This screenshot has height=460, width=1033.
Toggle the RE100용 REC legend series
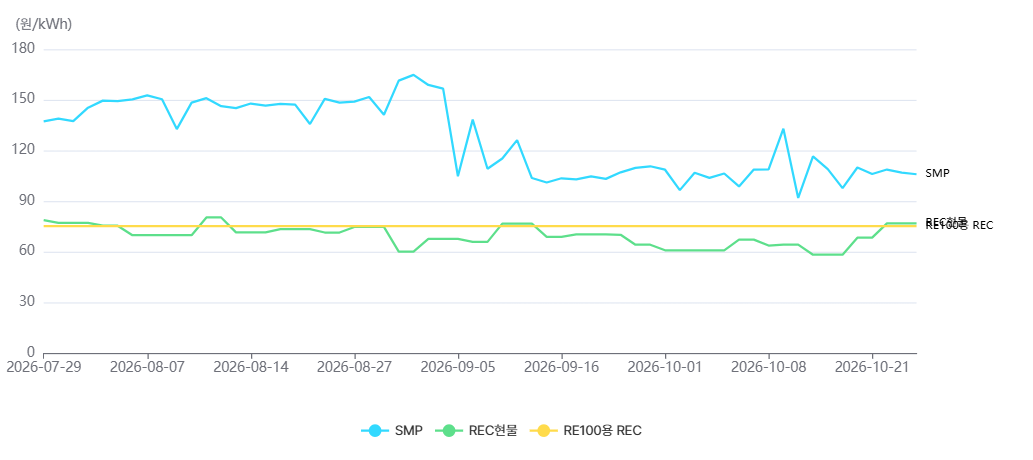pyautogui.click(x=586, y=431)
